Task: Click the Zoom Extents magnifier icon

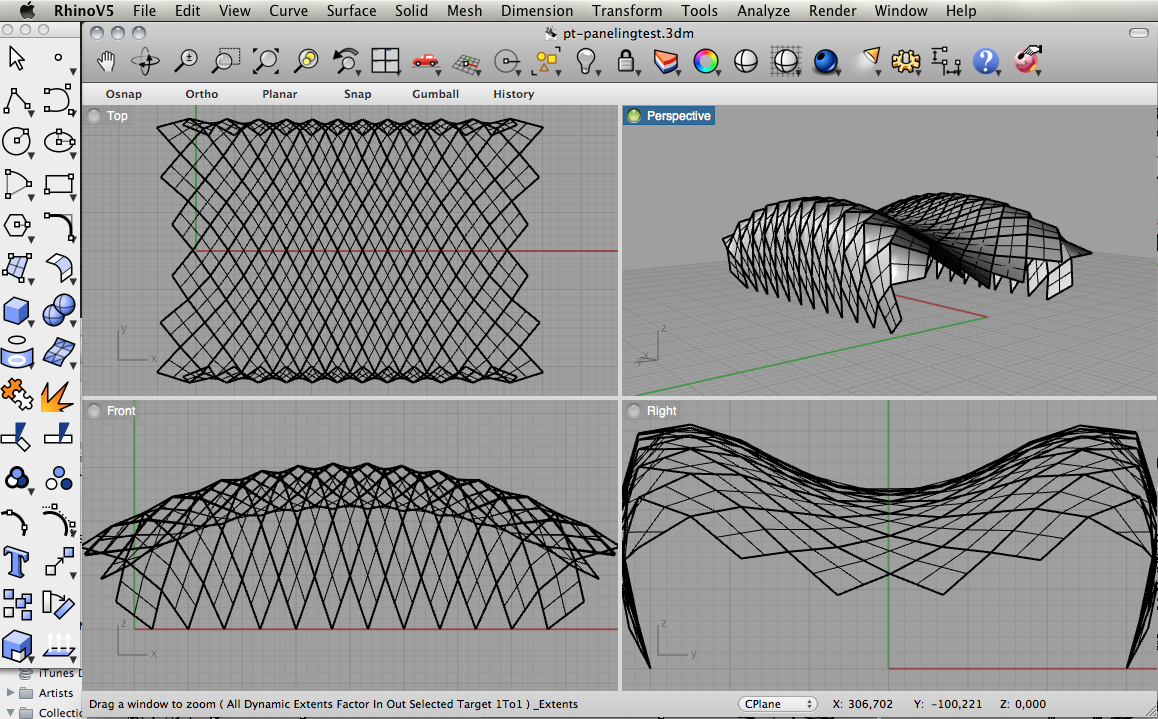Action: coord(266,62)
